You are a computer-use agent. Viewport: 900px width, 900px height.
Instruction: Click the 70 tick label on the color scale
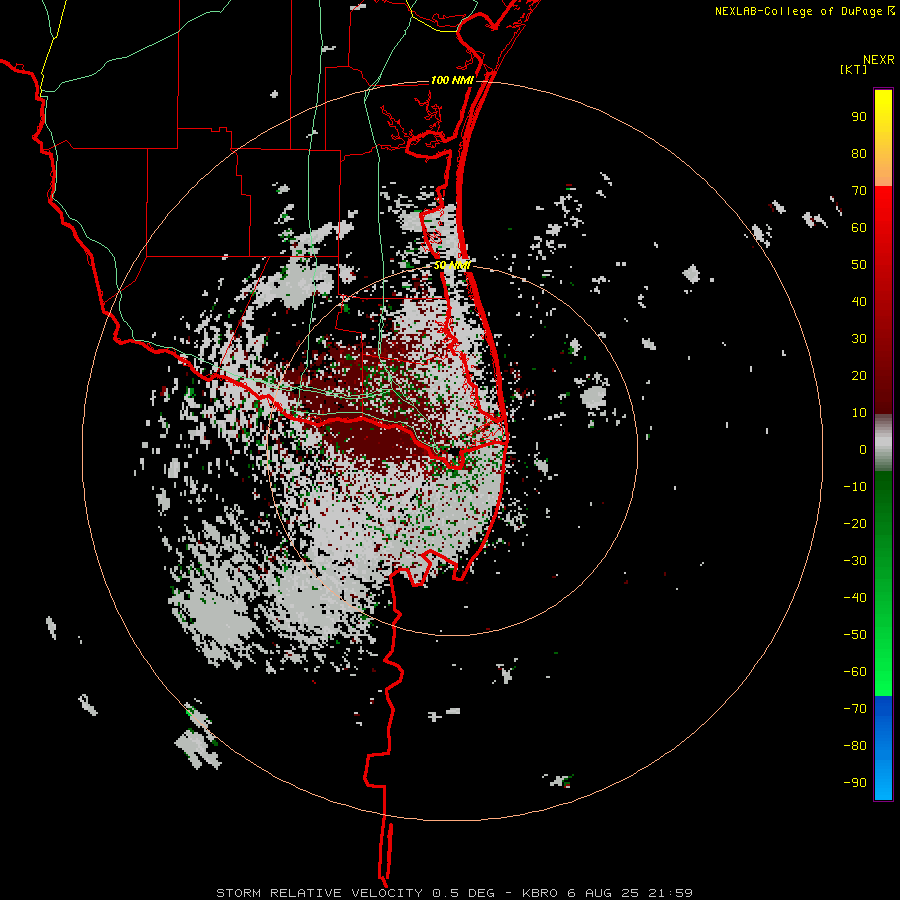pyautogui.click(x=859, y=191)
